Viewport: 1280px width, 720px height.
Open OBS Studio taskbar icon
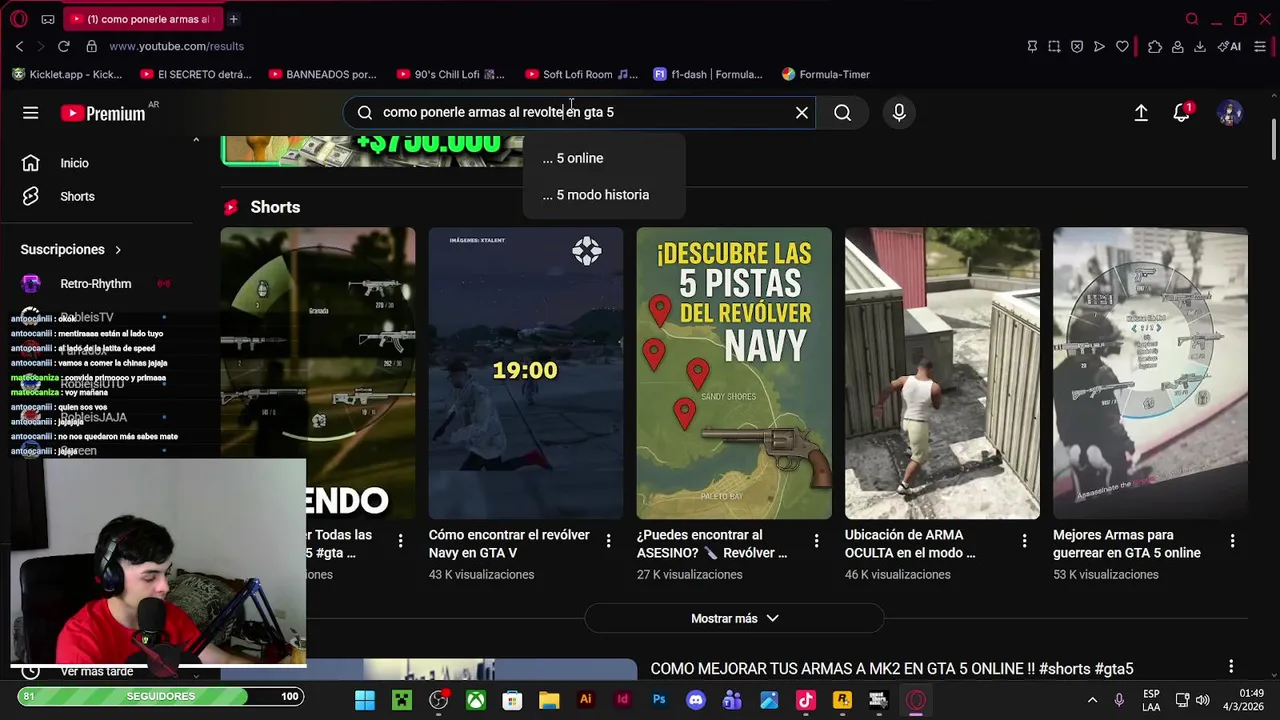click(439, 700)
